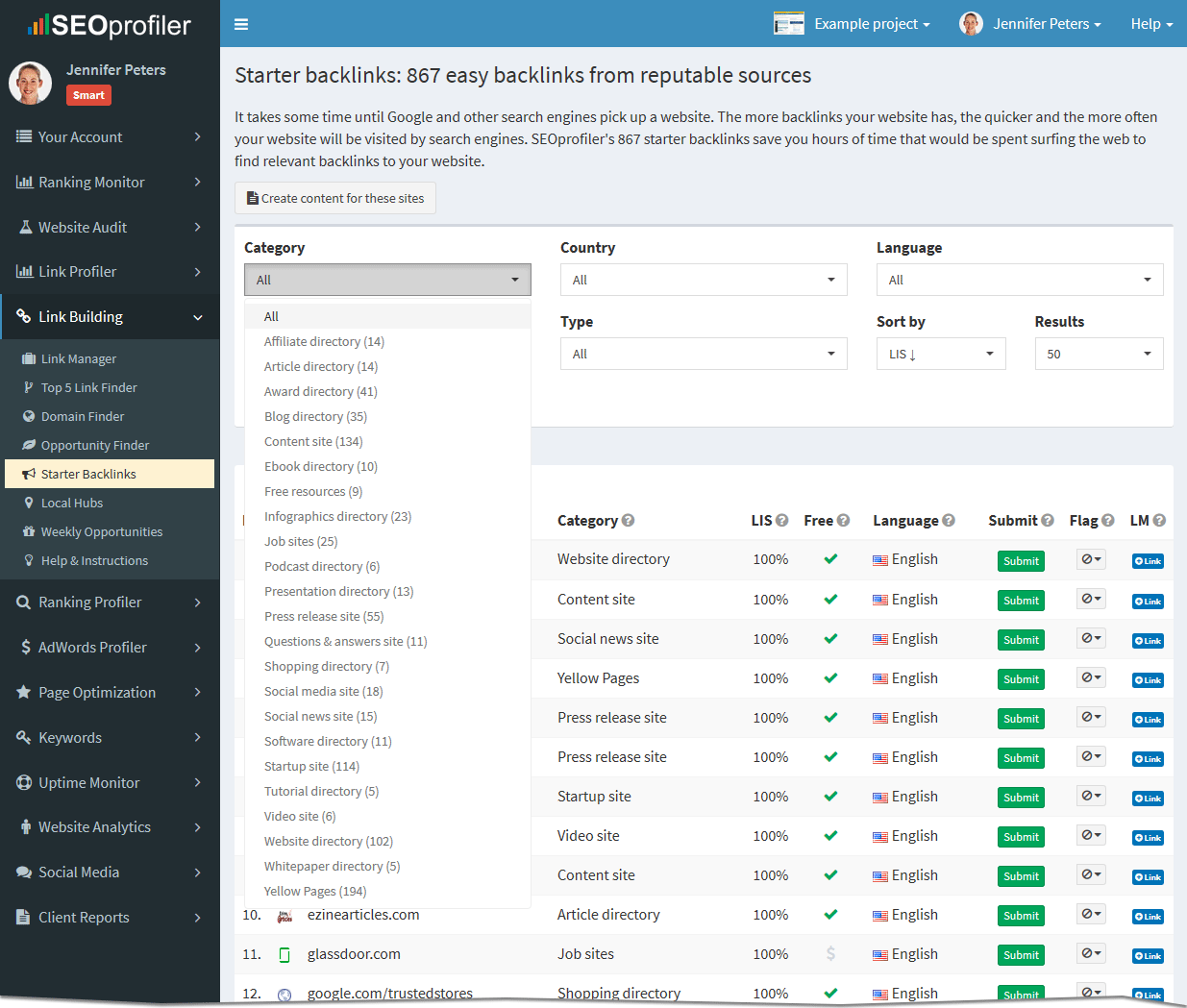Click Create content for these sites button
This screenshot has width=1187, height=1008.
335,198
